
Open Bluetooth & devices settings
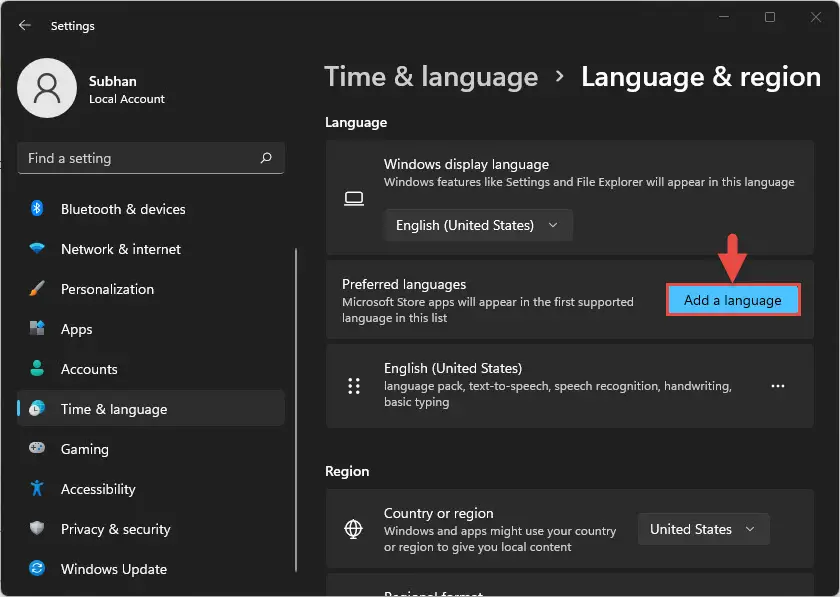tap(151, 208)
